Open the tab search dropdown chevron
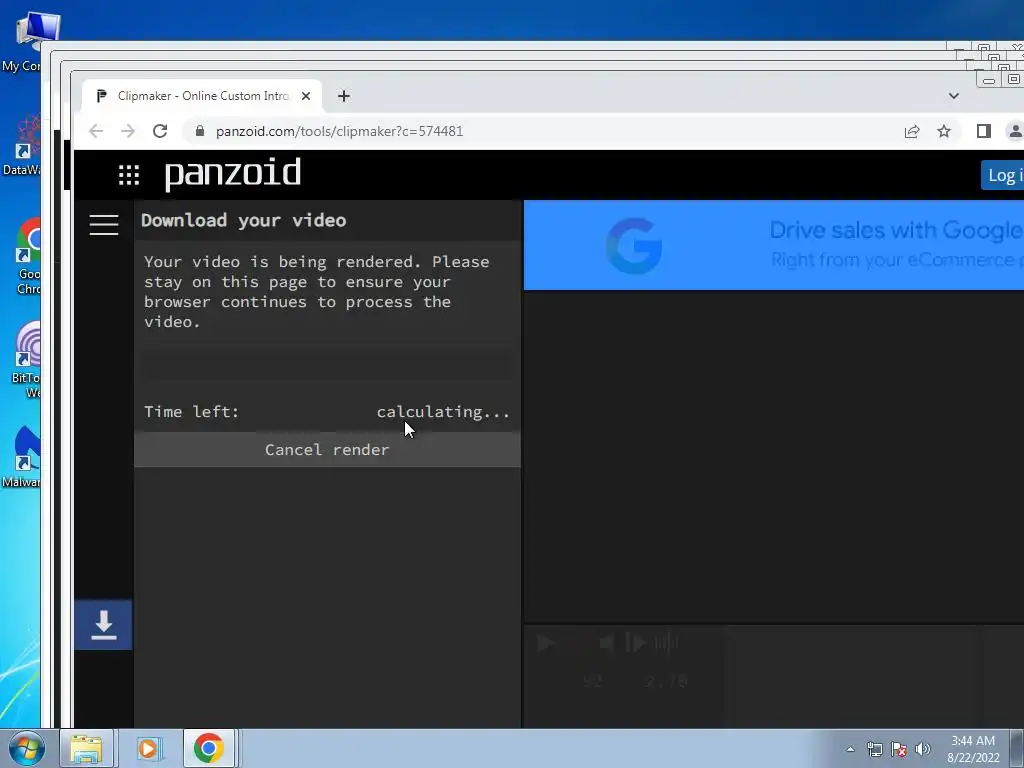Image resolution: width=1024 pixels, height=768 pixels. [x=953, y=96]
